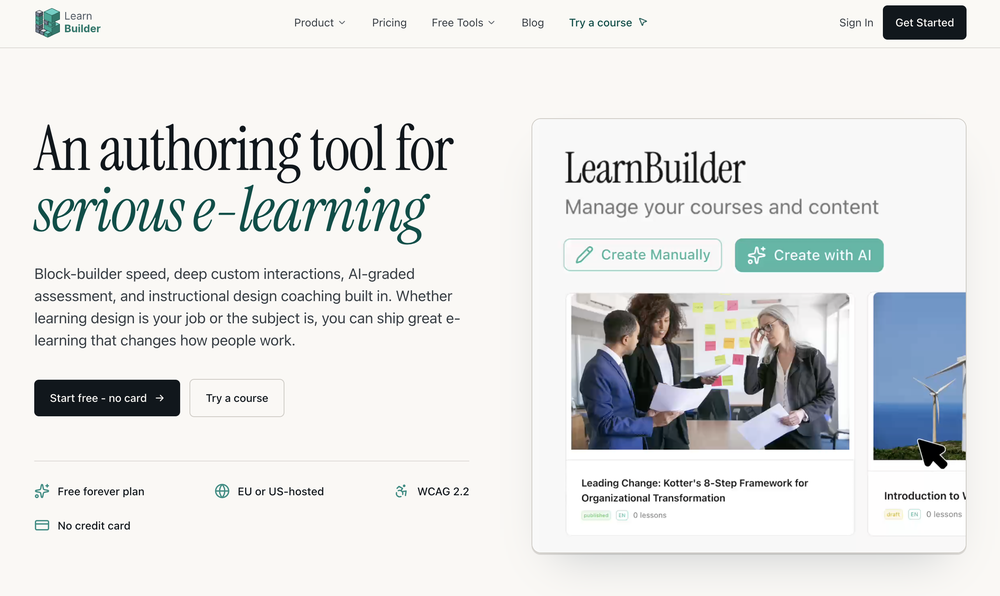The width and height of the screenshot is (1000, 596).
Task: Click the Introduction to course title
Action: [924, 495]
